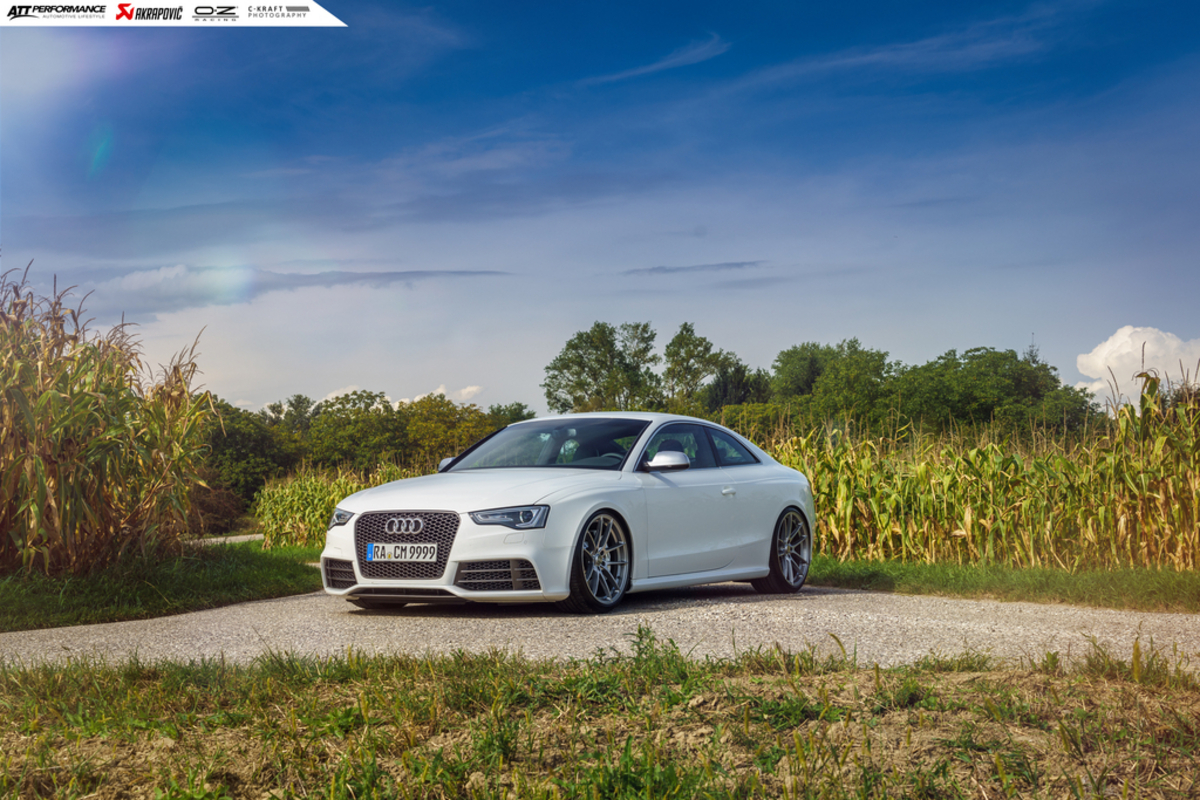Click the white car hood
Viewport: 1200px width, 800px height.
pos(450,490)
